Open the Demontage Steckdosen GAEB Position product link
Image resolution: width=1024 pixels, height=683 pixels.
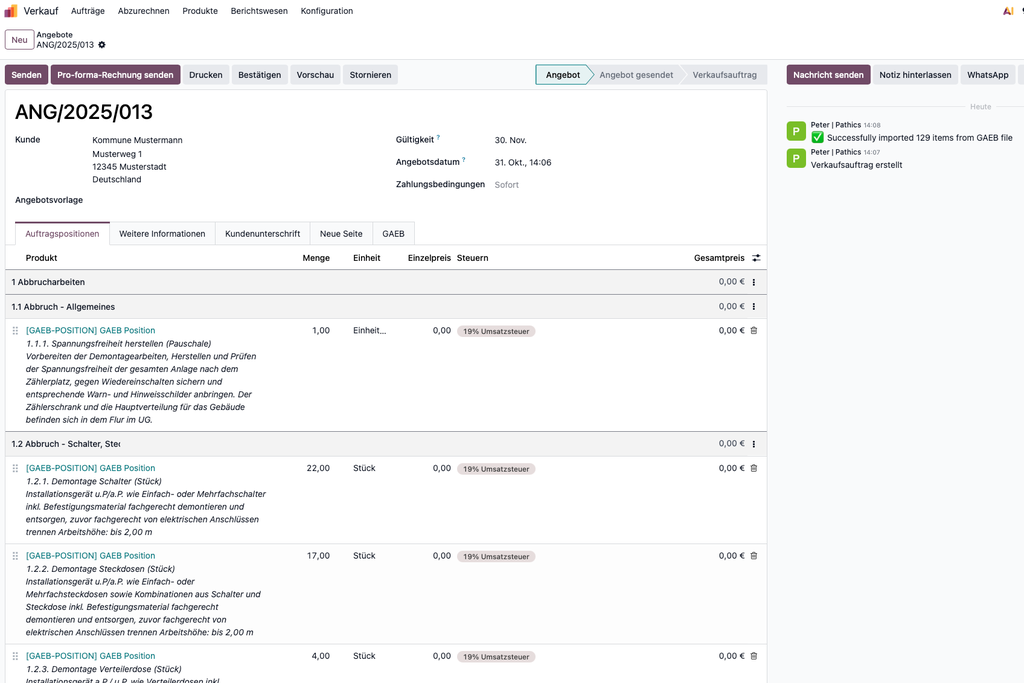click(x=91, y=556)
